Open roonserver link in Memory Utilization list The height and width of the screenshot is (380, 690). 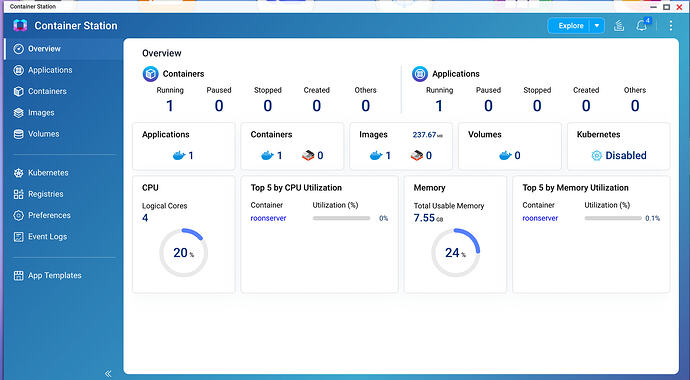[540, 218]
